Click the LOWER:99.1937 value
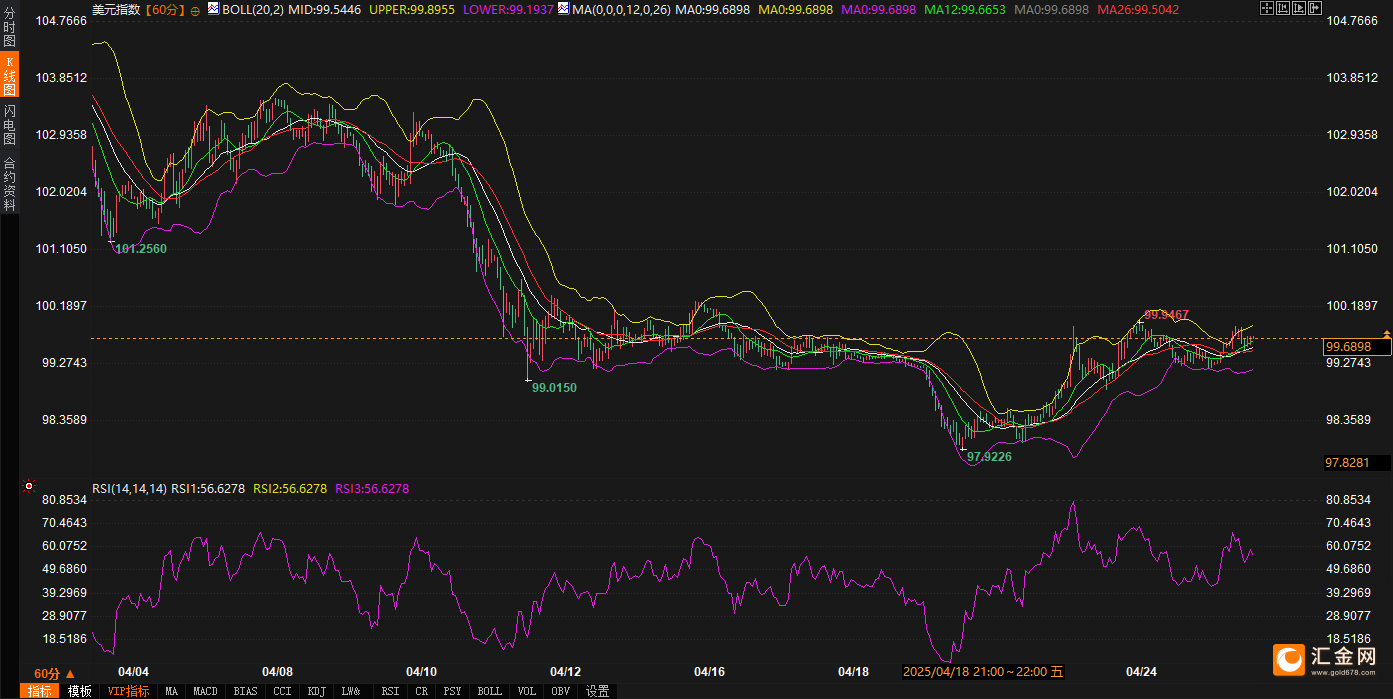Image resolution: width=1393 pixels, height=699 pixels. click(x=507, y=10)
